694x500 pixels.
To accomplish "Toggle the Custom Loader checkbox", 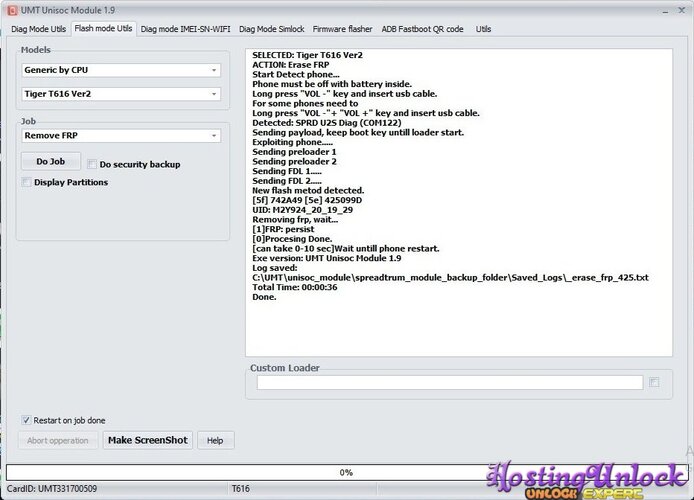I will click(654, 382).
